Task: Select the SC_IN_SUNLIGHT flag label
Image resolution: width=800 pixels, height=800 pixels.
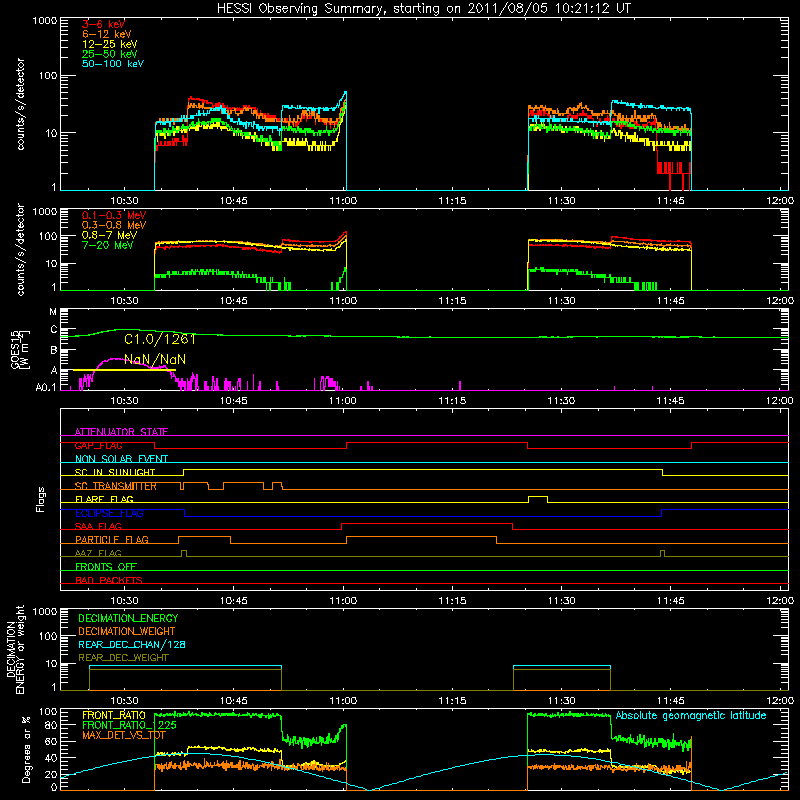Action: click(115, 472)
